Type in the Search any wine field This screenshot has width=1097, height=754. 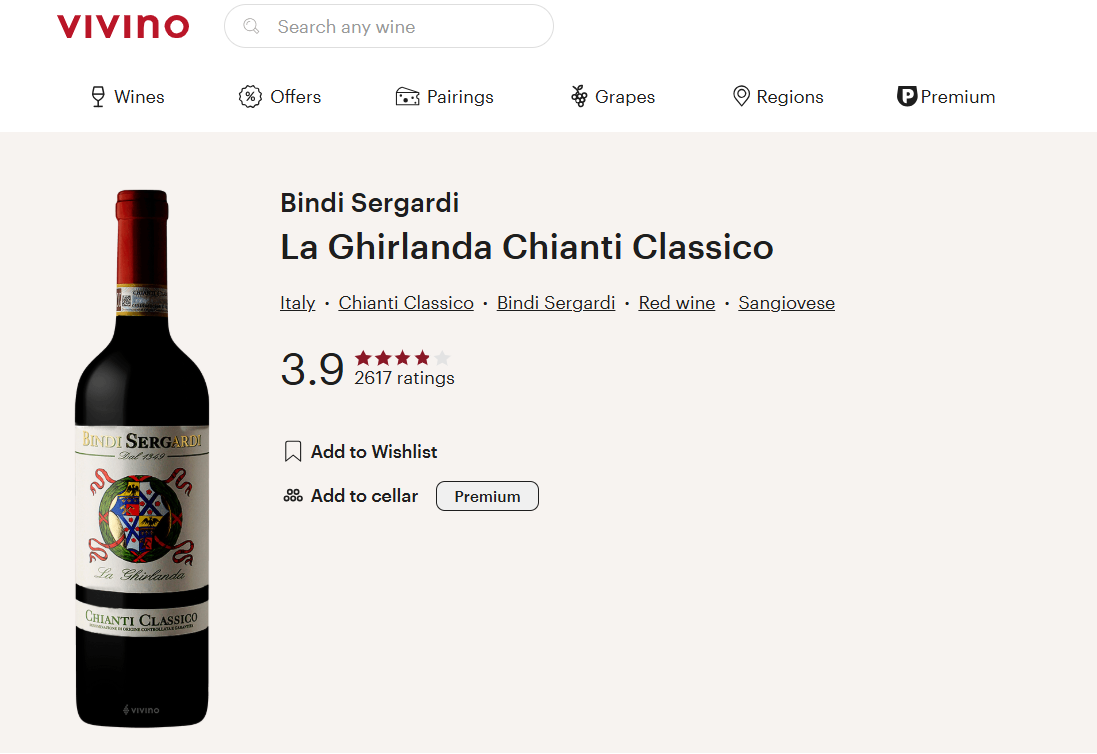(400, 27)
